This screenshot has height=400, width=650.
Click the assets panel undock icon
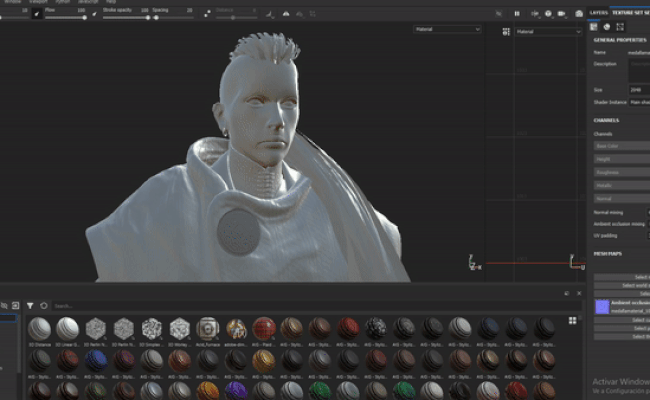567,293
